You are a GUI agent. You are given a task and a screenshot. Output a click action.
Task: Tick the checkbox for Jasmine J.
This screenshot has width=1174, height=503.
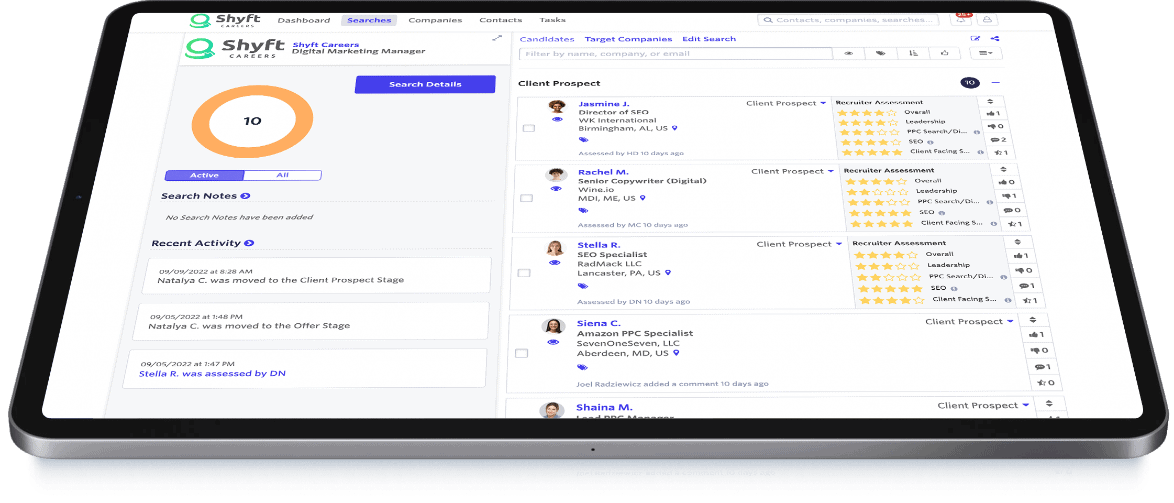[529, 128]
